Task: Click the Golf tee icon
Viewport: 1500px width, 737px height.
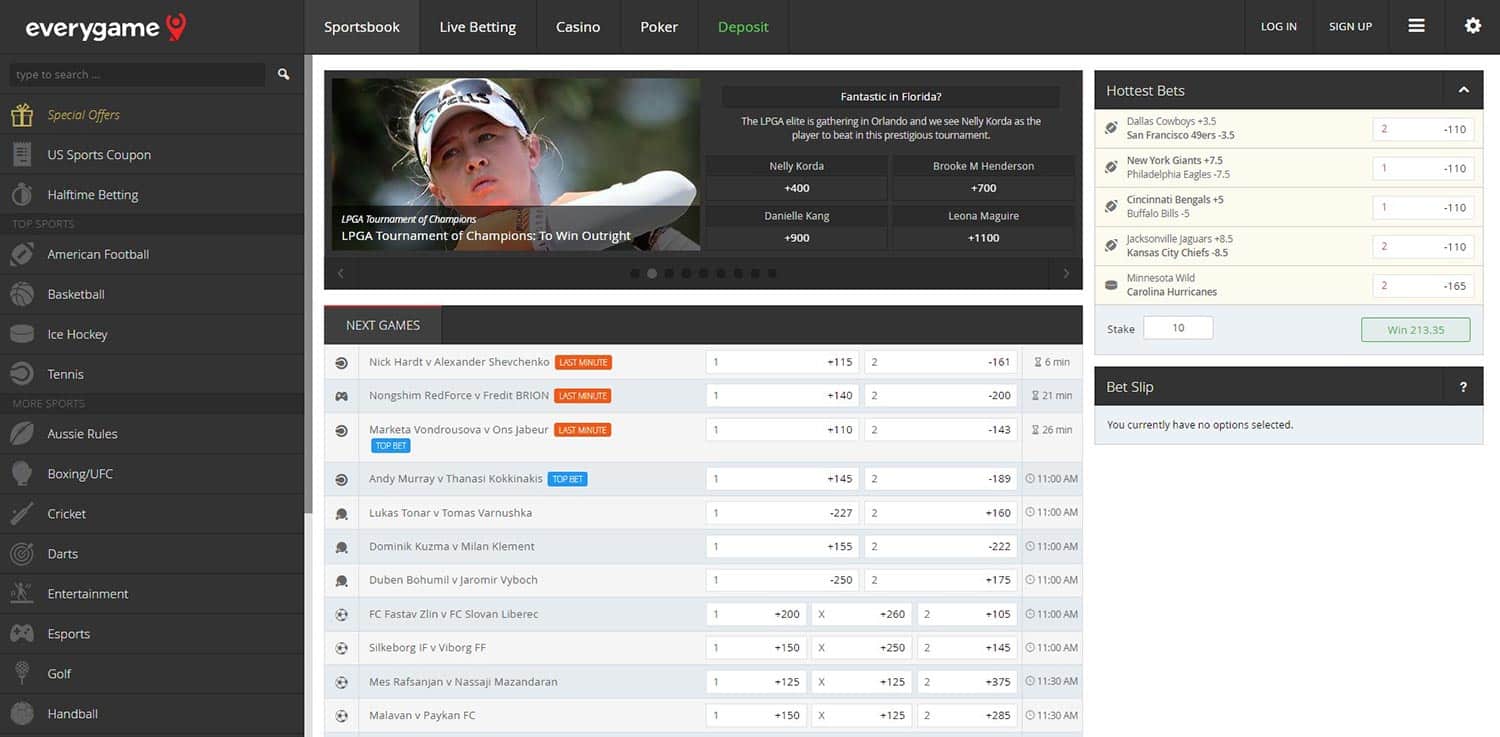Action: 22,674
